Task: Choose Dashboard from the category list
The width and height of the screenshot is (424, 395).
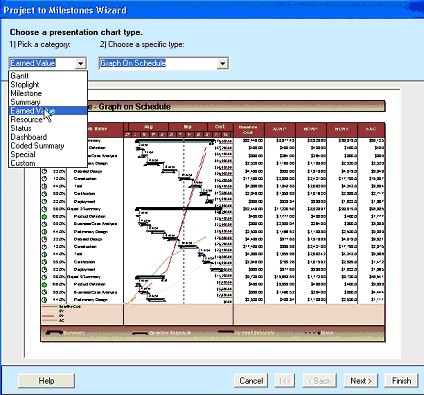Action: pos(48,137)
